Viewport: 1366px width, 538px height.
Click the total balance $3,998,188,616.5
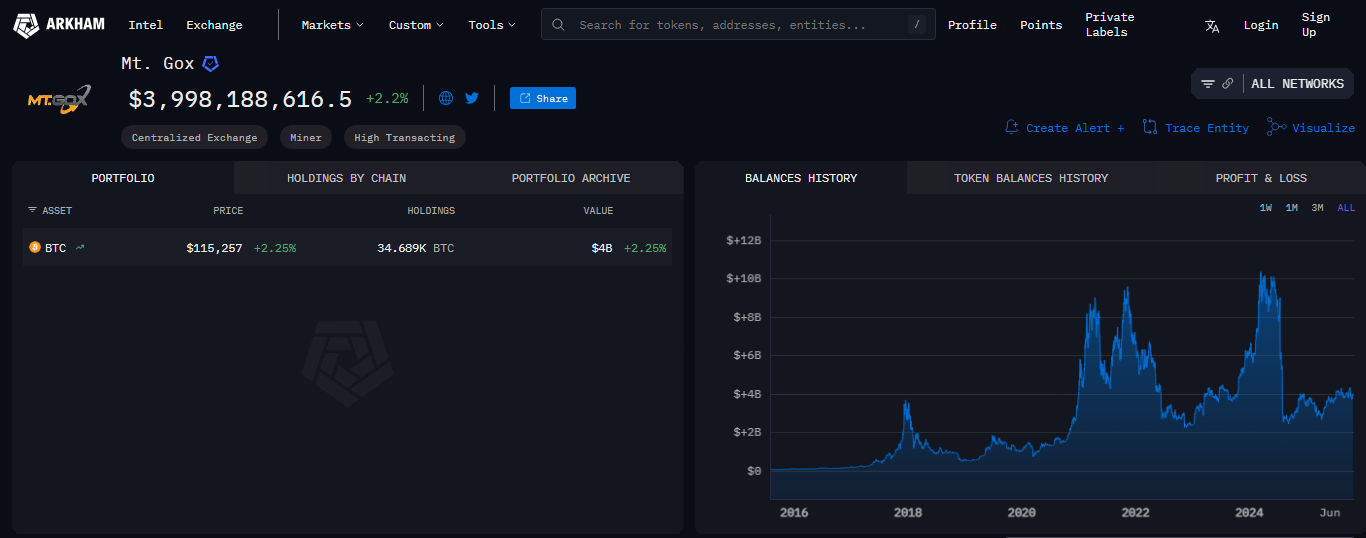240,99
